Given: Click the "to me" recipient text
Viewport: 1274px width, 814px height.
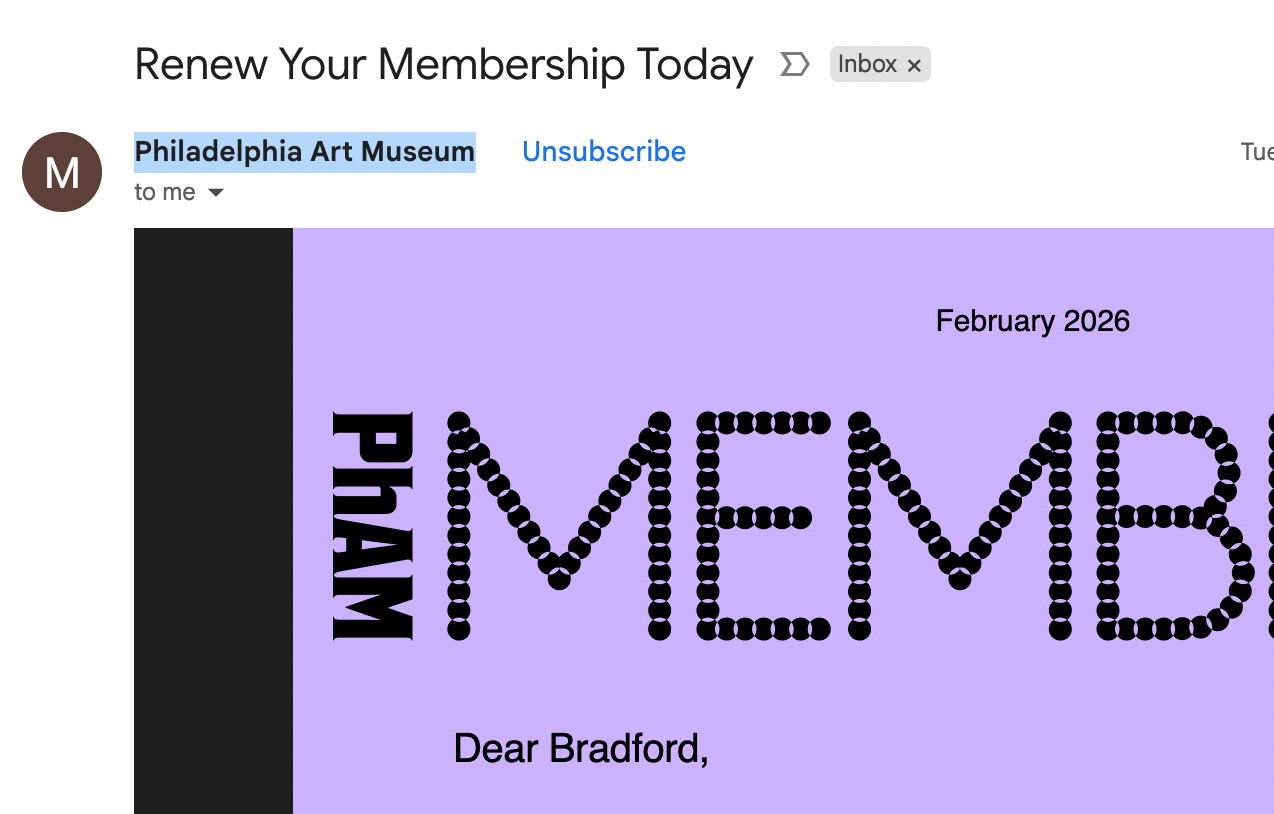Looking at the screenshot, I should pos(165,192).
